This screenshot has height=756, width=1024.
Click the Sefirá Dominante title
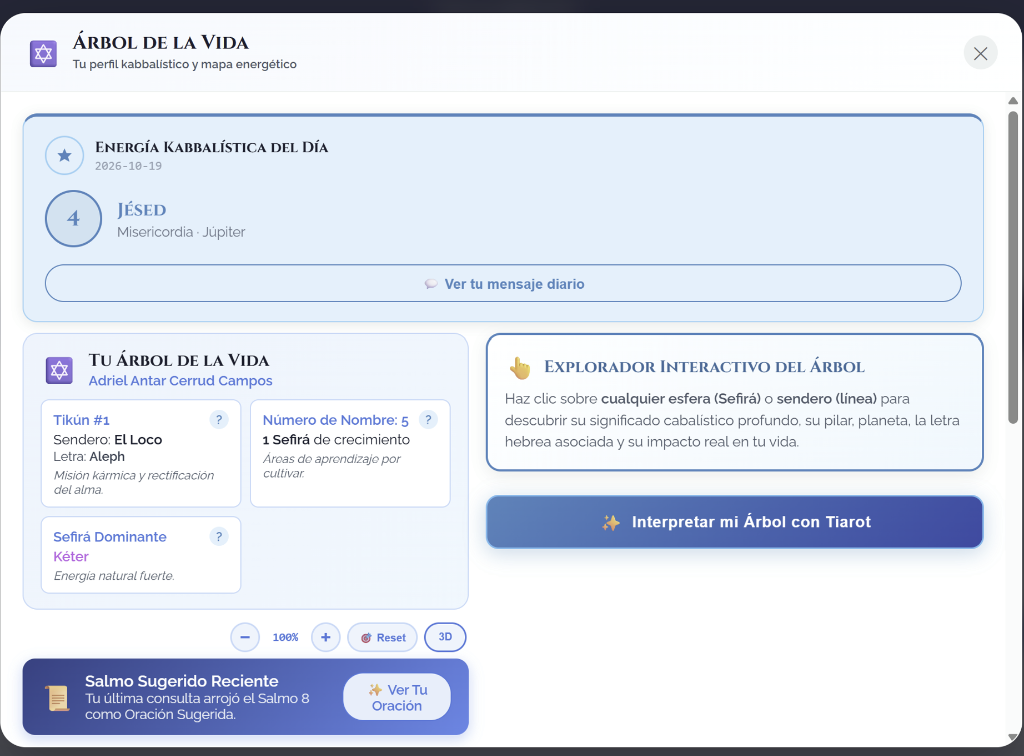point(110,537)
